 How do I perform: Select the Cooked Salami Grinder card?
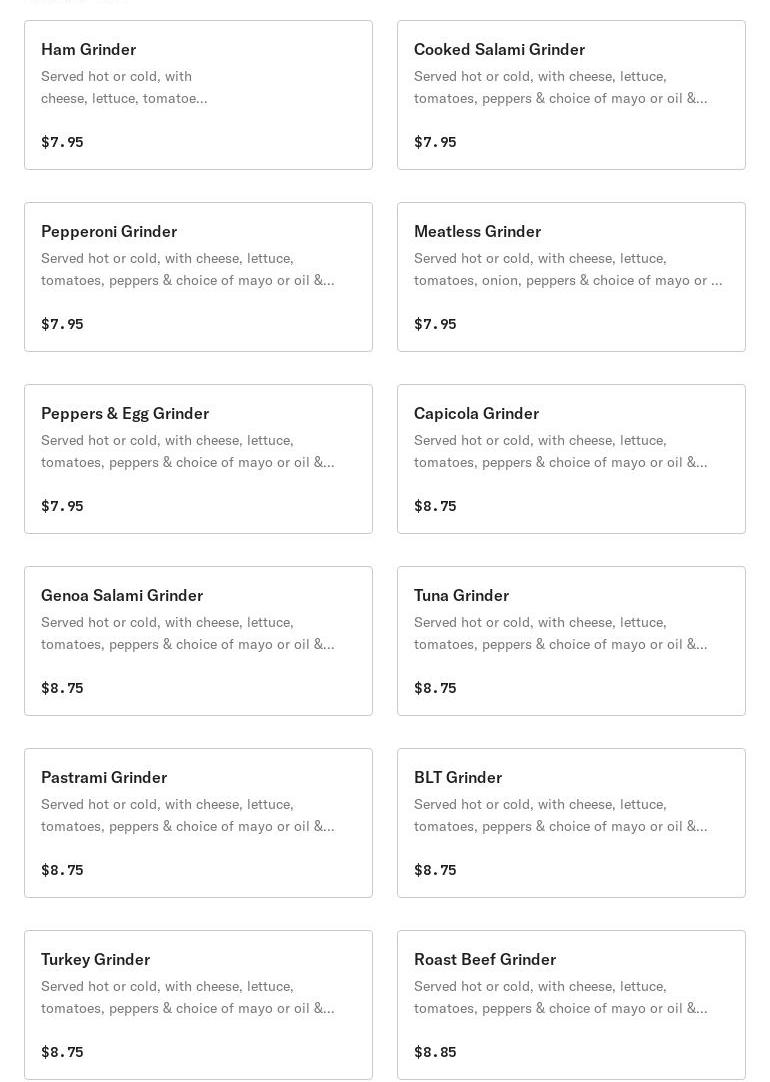click(571, 95)
